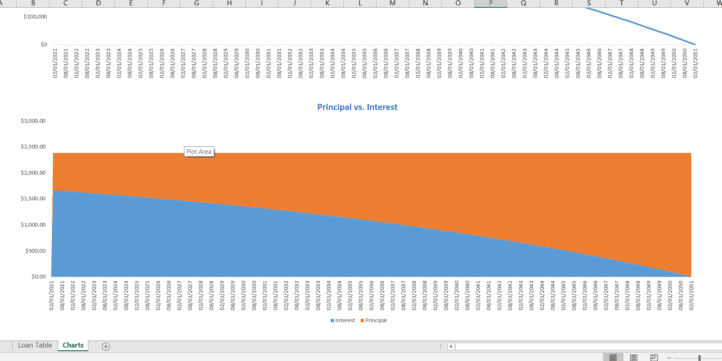The width and height of the screenshot is (722, 361).
Task: Select the $2,500.00 vertical axis label
Action: click(x=34, y=147)
